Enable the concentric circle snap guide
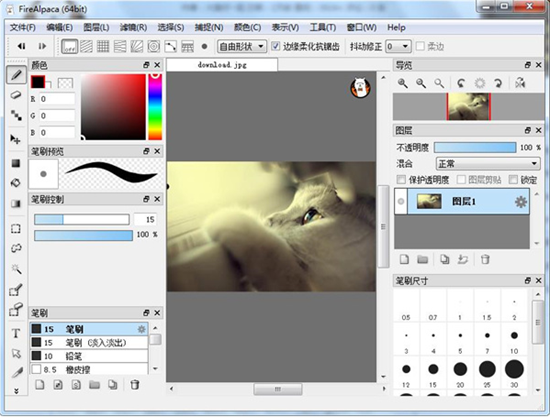 [154, 46]
